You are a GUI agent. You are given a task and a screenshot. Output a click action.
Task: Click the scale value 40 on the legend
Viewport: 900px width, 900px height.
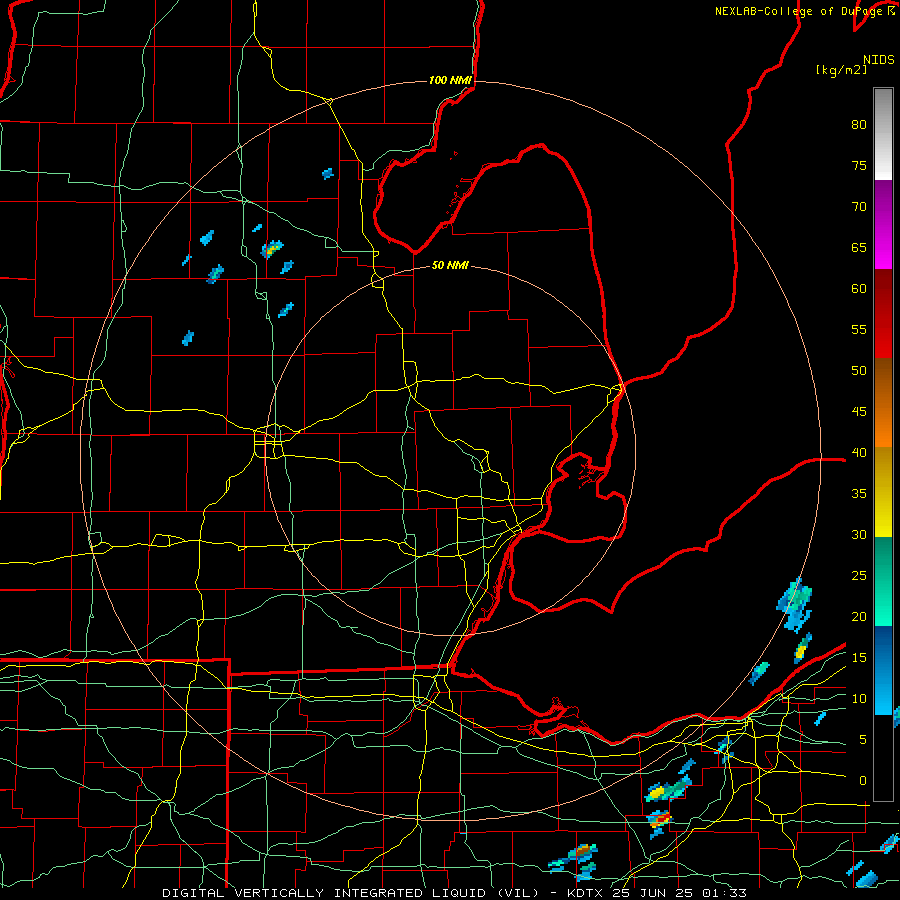(859, 452)
